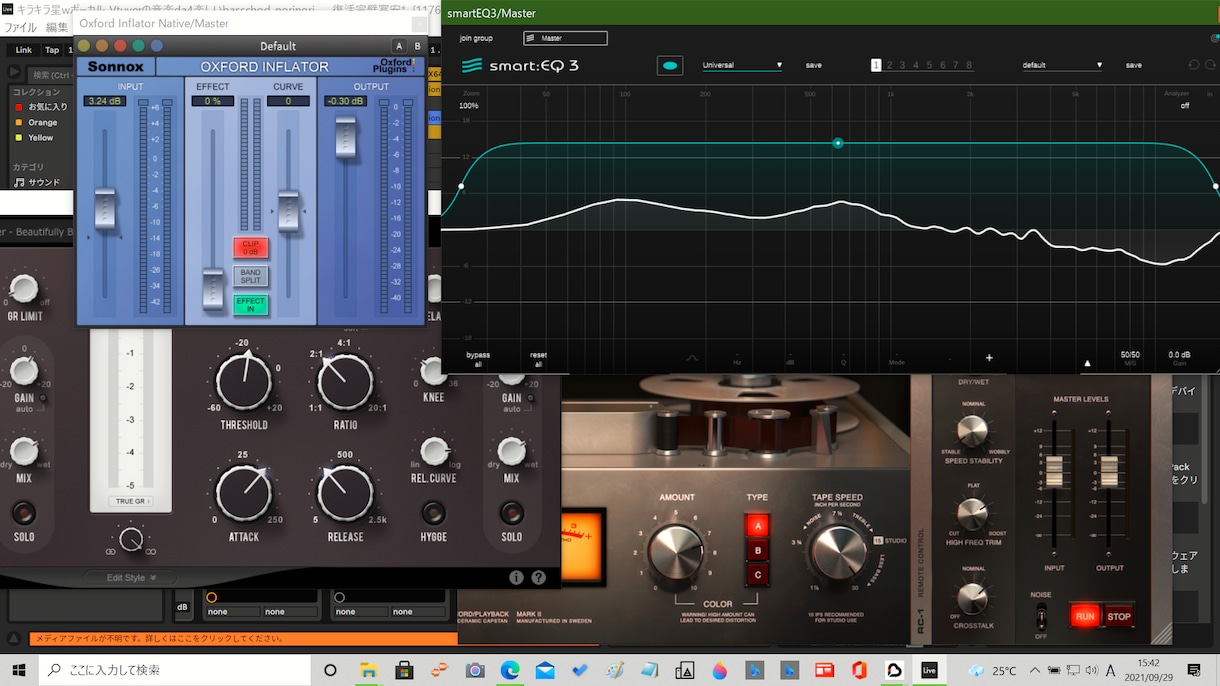Select the teal filter node on the EQ curve
1220x686 pixels.
838,143
